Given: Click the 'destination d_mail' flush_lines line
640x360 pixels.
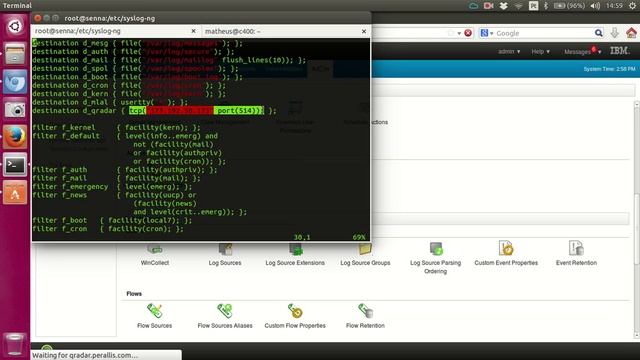Looking at the screenshot, I should (169, 60).
